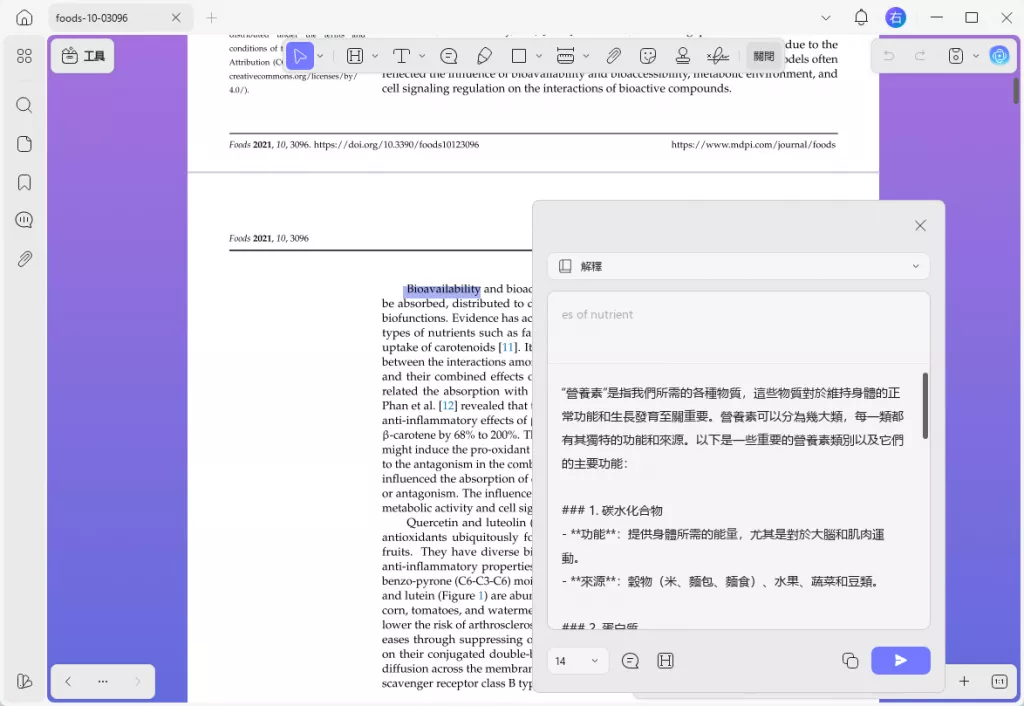Screen dimensions: 1024x706
Task: Open the attachments panel in left sidebar
Action: point(24,259)
